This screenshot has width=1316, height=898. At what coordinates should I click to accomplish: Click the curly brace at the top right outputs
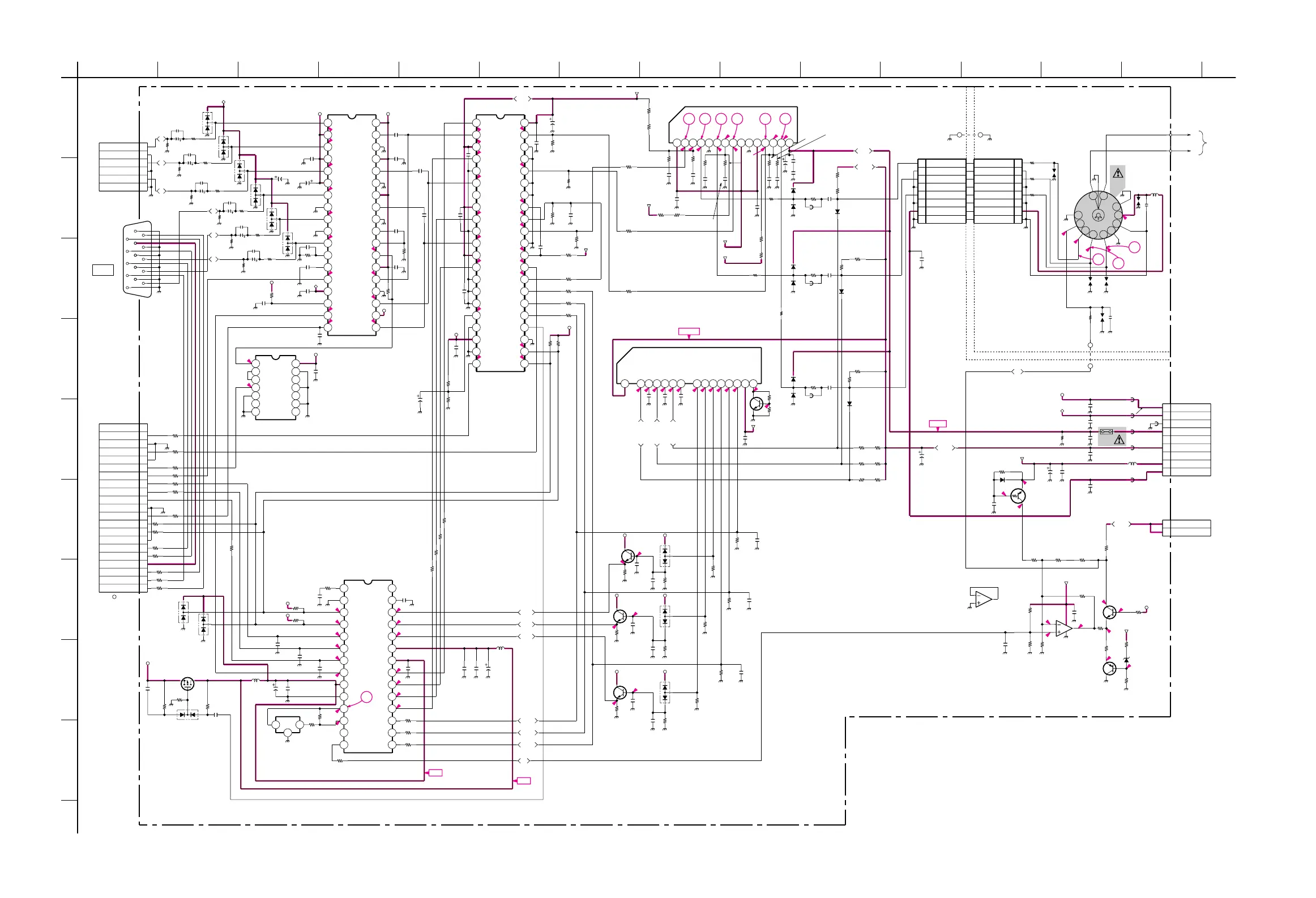coord(1203,143)
